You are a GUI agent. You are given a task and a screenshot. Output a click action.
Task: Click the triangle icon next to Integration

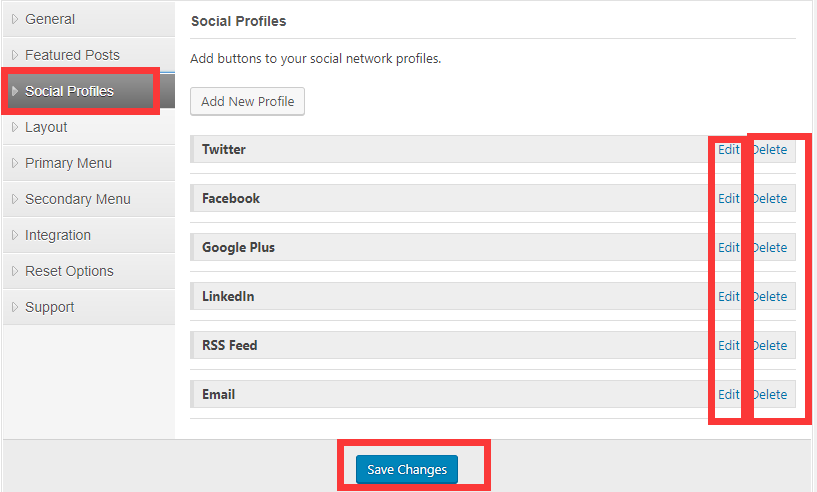15,235
